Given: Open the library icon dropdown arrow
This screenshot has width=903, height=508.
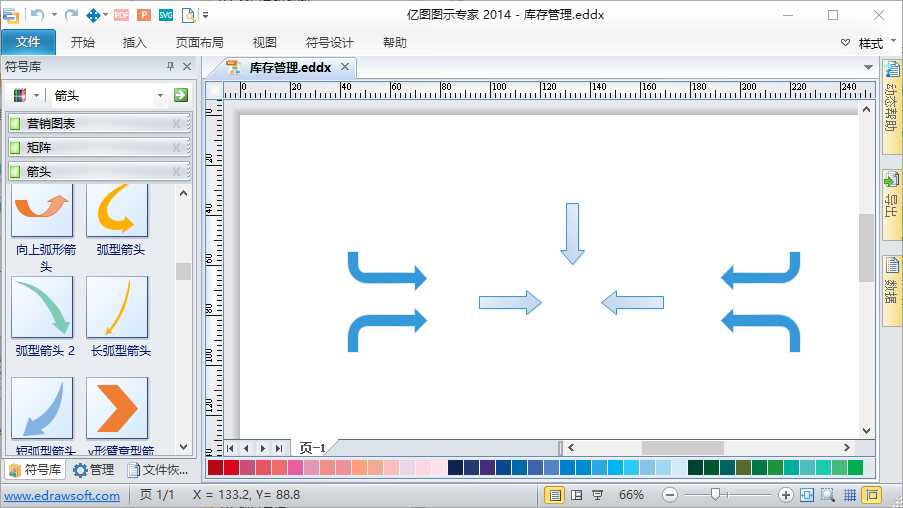Looking at the screenshot, I should point(36,95).
